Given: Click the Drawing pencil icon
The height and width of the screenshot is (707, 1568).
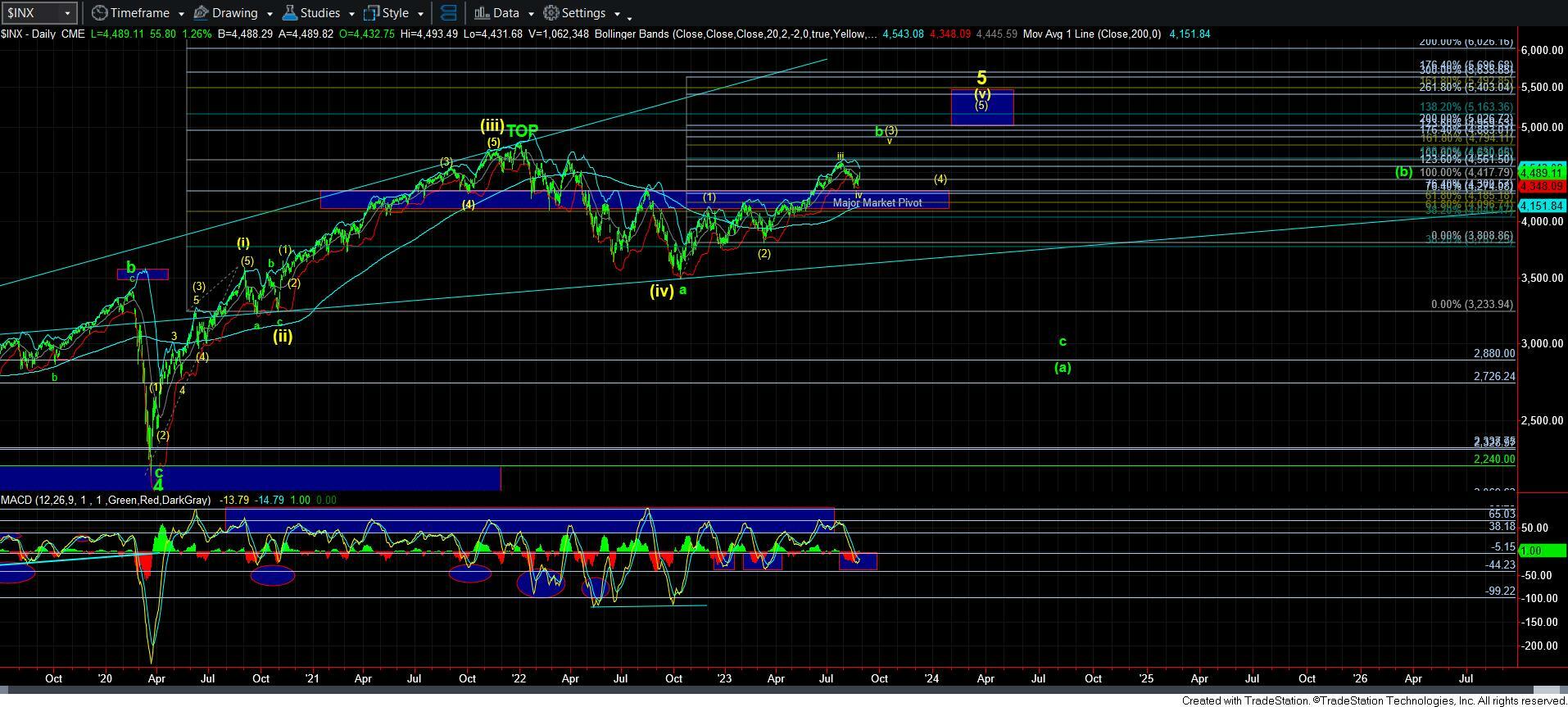Looking at the screenshot, I should pos(202,13).
